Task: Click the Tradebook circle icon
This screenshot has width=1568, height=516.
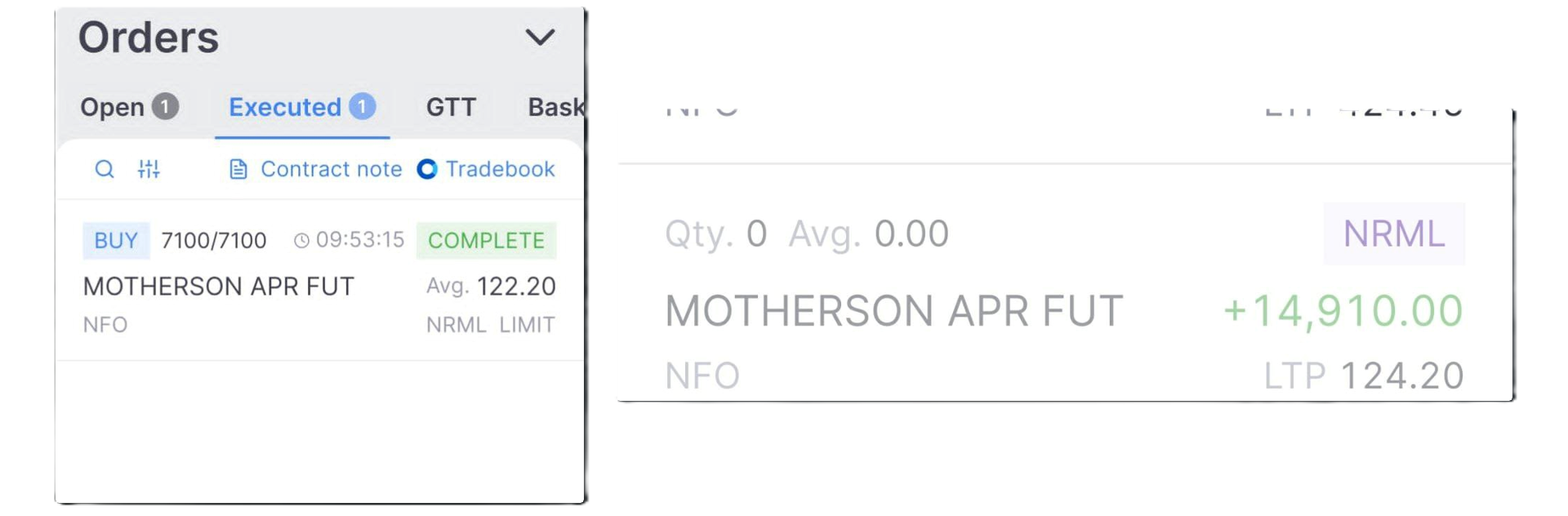Action: tap(427, 169)
